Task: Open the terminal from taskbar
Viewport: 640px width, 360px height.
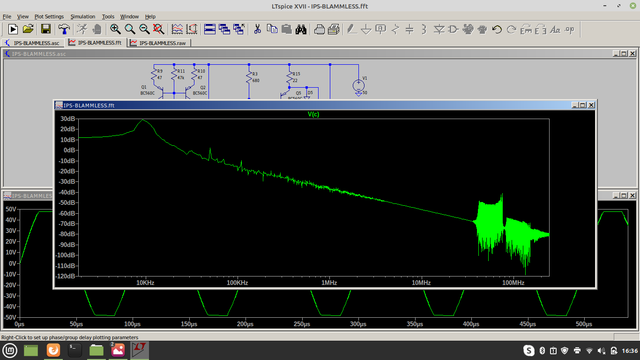Action: coord(74,350)
